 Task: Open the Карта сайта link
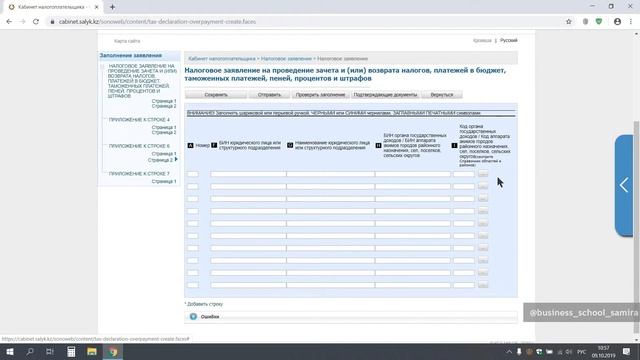(127, 41)
